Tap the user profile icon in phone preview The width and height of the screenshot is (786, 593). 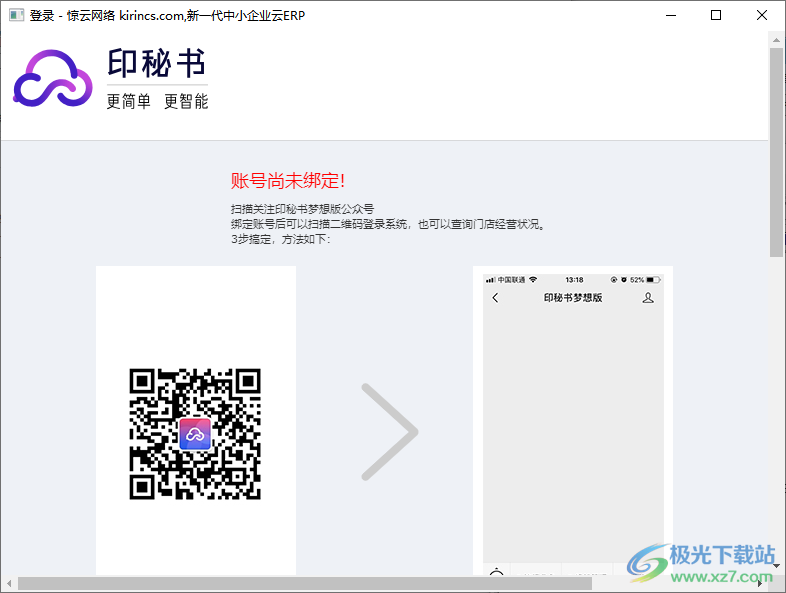tap(648, 298)
